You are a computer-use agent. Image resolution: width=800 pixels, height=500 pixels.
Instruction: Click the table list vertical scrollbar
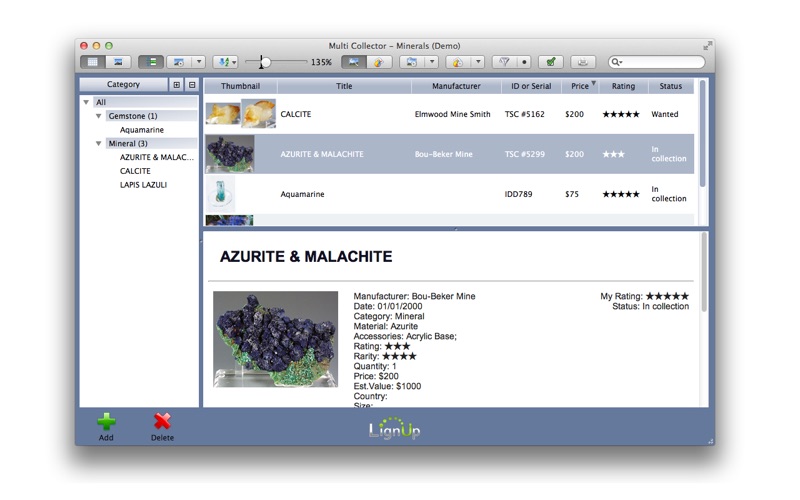703,134
